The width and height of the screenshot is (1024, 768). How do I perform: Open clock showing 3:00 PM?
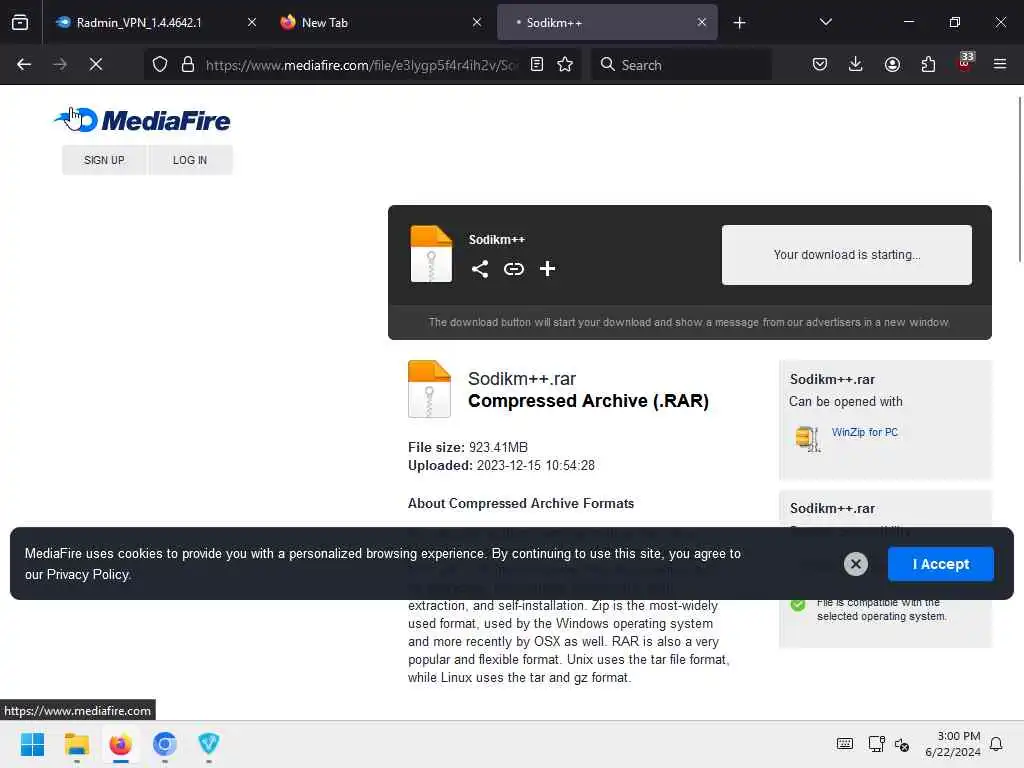click(952, 744)
